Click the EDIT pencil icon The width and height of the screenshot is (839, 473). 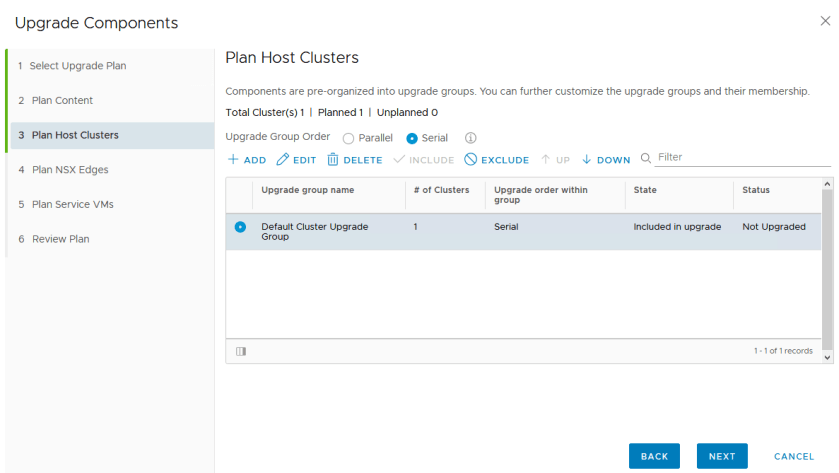pyautogui.click(x=282, y=160)
